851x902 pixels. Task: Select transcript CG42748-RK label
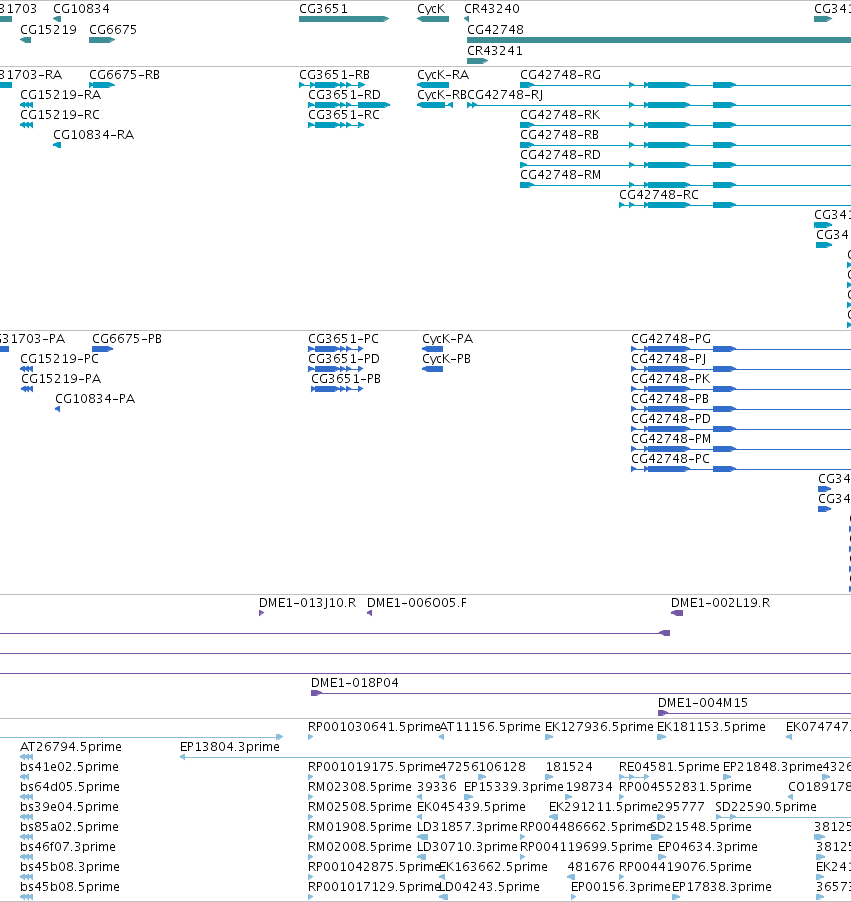[x=560, y=114]
